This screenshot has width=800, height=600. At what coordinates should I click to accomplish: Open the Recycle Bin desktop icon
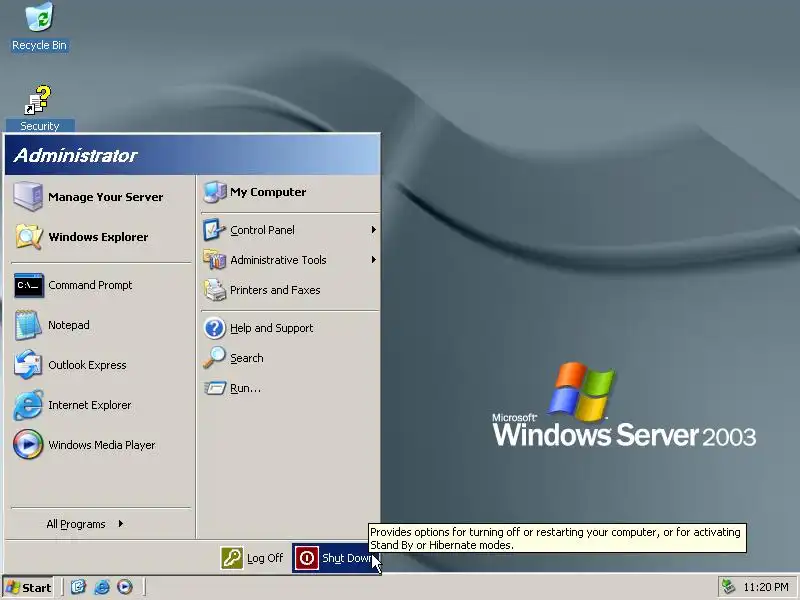pyautogui.click(x=39, y=16)
